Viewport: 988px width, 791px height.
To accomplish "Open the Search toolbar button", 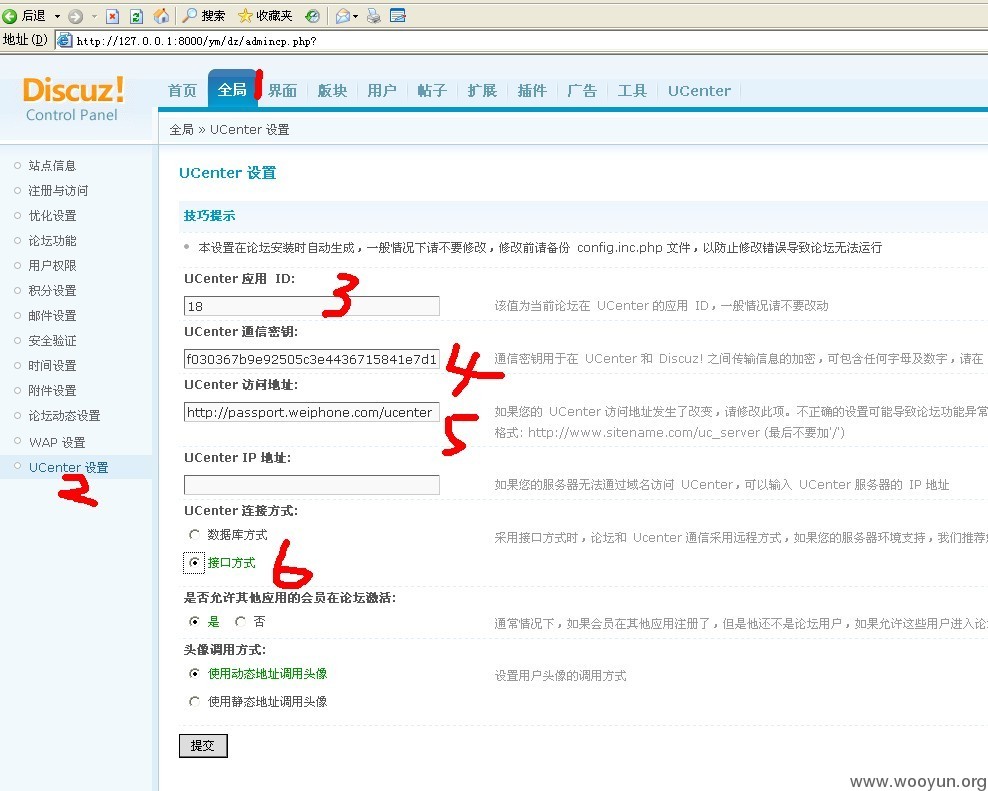I will (x=204, y=16).
